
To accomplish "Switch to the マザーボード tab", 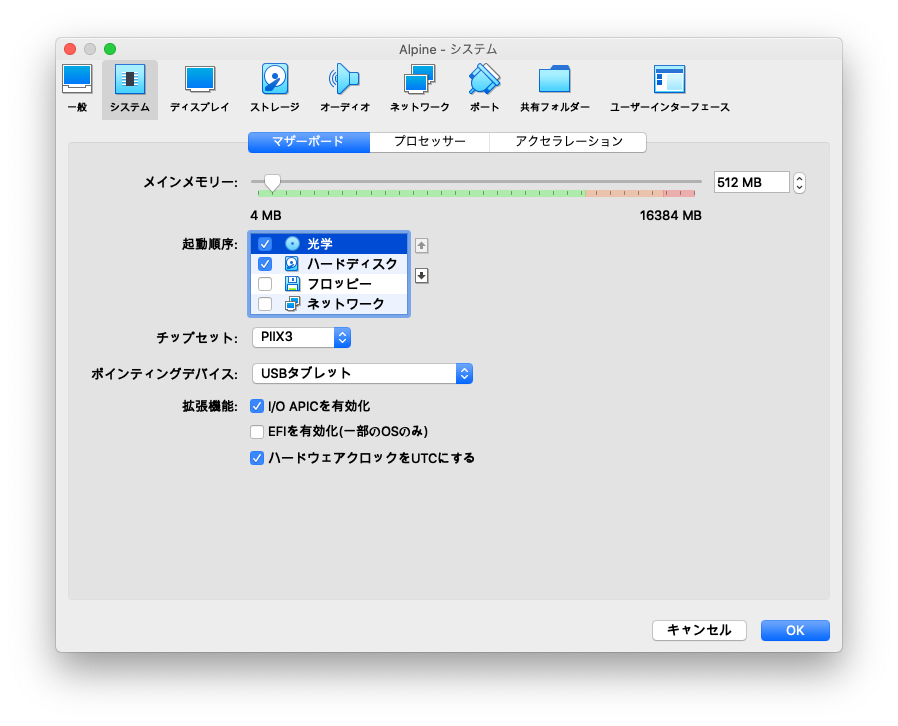I will click(309, 142).
